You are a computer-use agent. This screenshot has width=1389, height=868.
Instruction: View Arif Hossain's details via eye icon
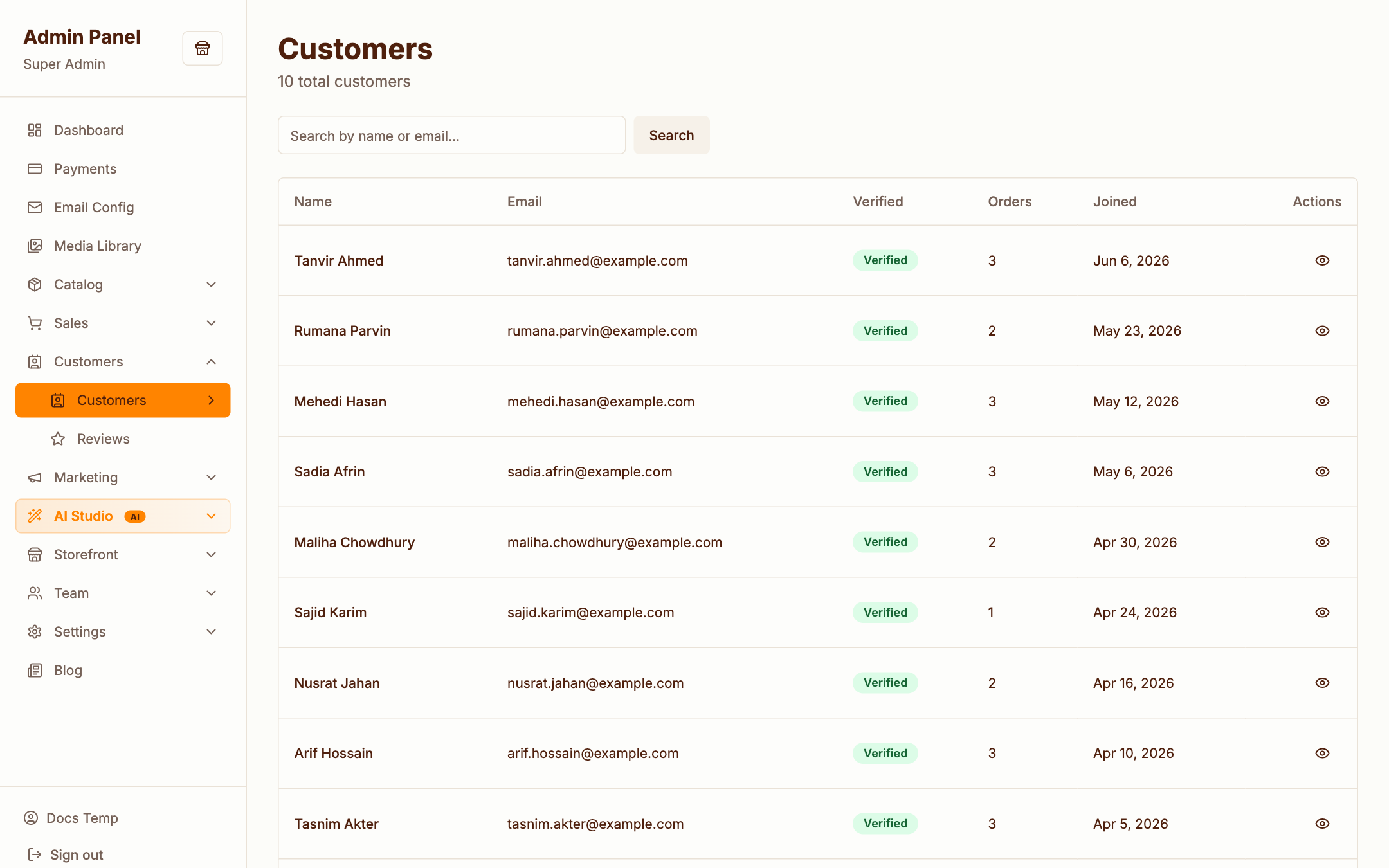[1322, 754]
